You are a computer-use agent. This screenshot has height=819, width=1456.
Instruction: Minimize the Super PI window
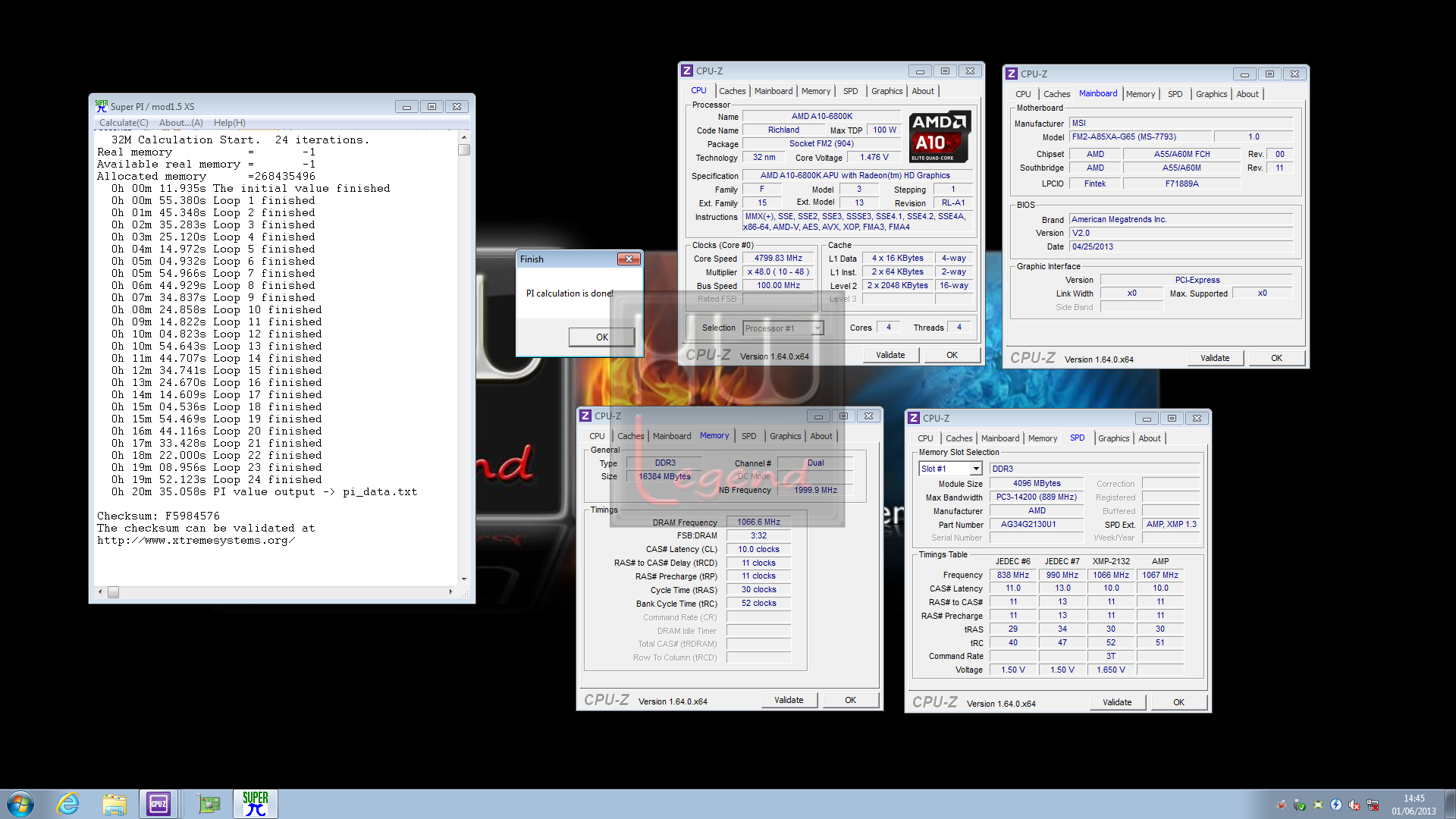(x=406, y=107)
